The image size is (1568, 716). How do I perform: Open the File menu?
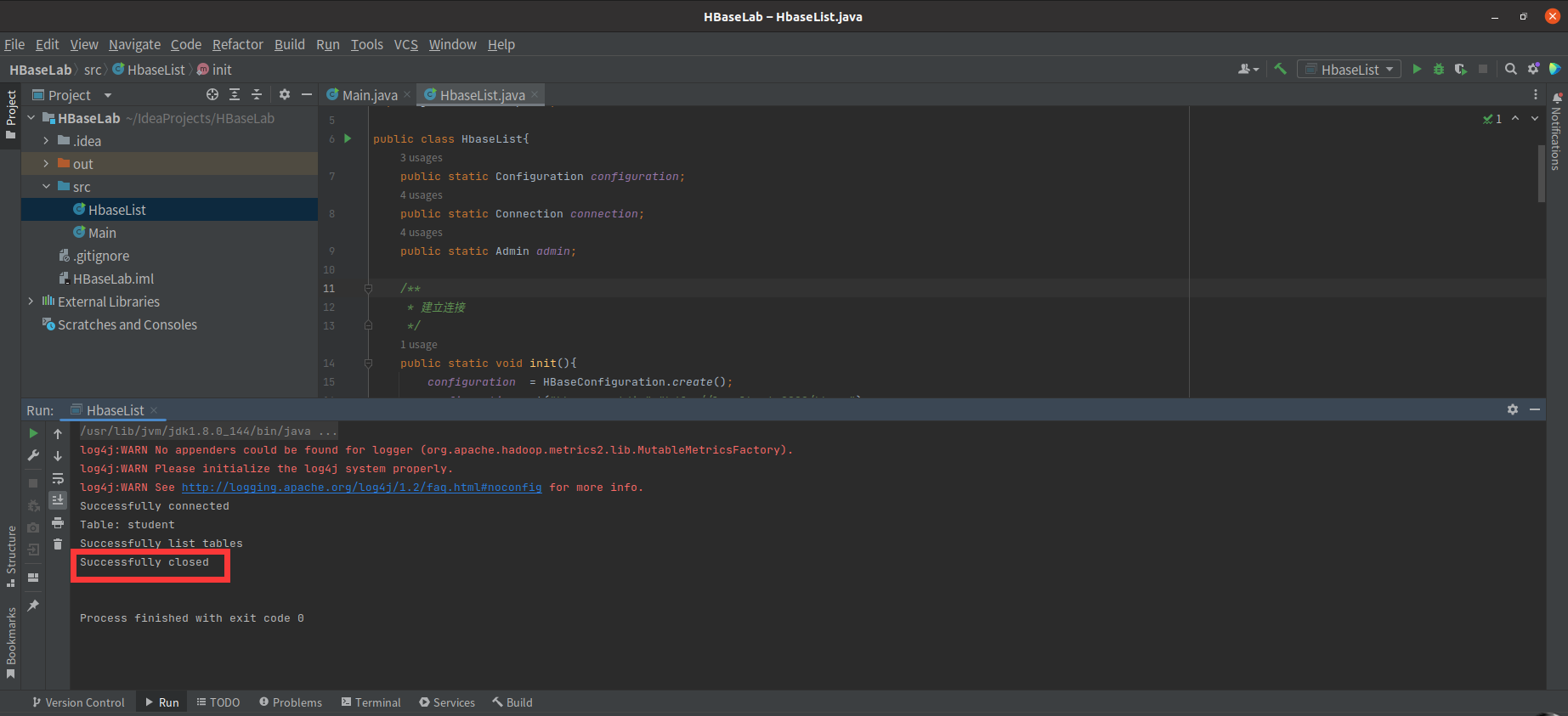[x=14, y=44]
